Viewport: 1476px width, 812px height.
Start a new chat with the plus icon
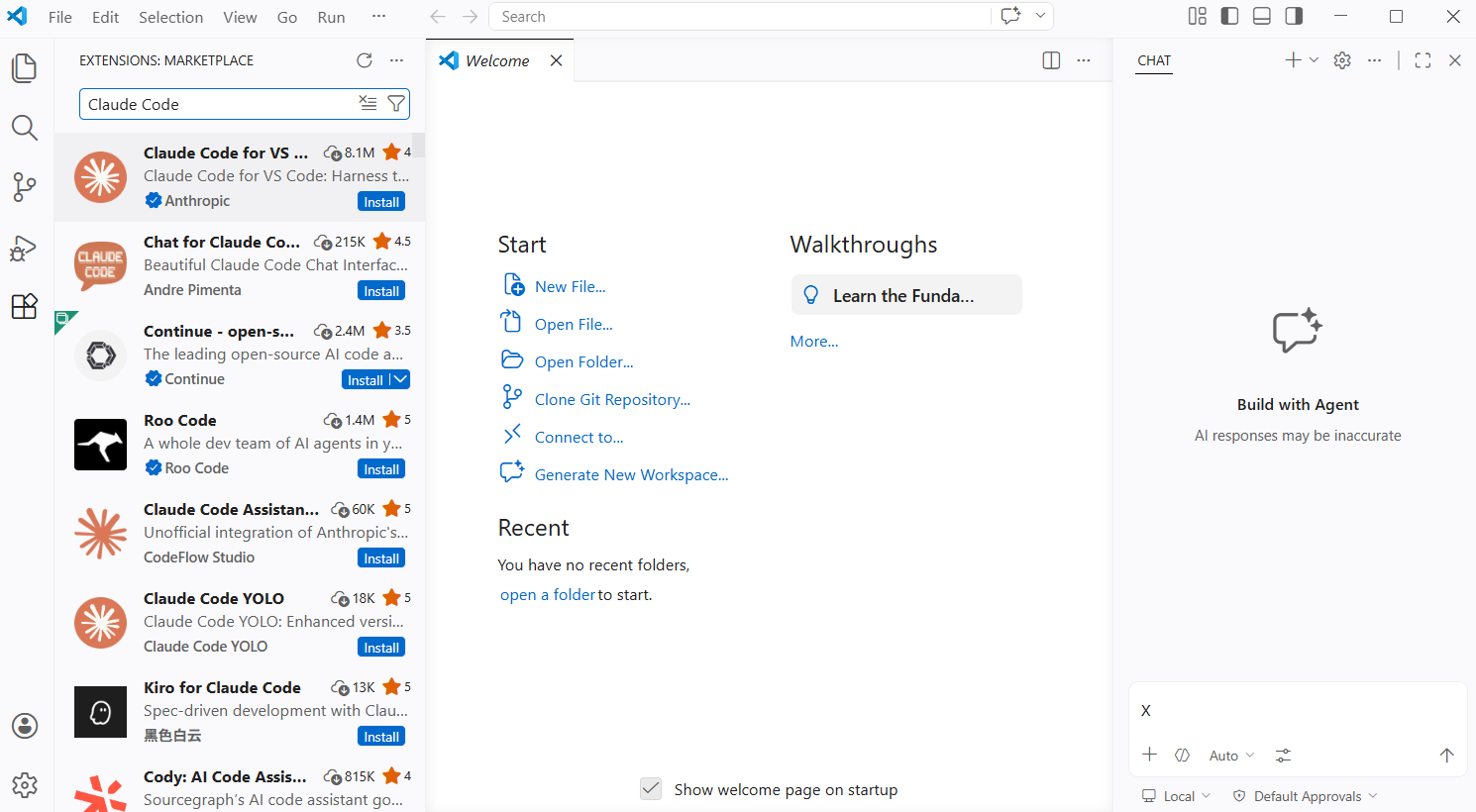click(1294, 59)
